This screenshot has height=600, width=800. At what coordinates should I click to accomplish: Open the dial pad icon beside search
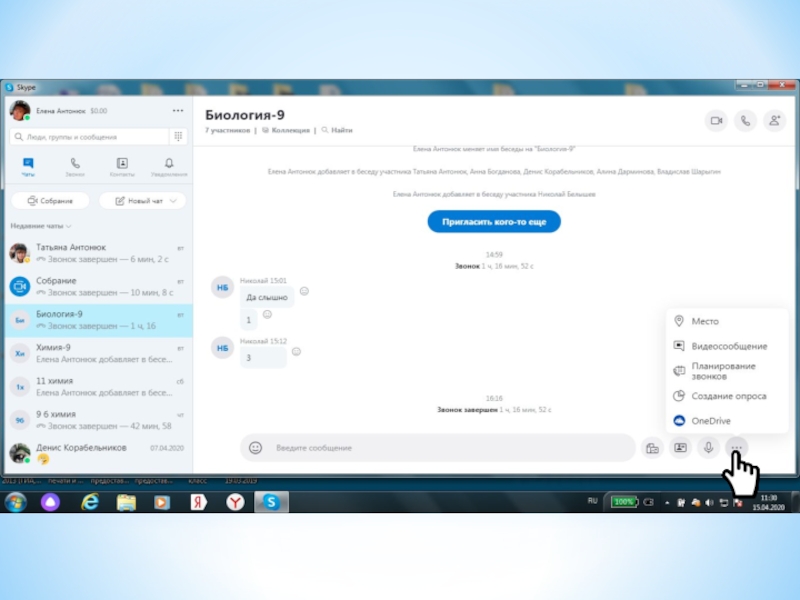pos(178,136)
